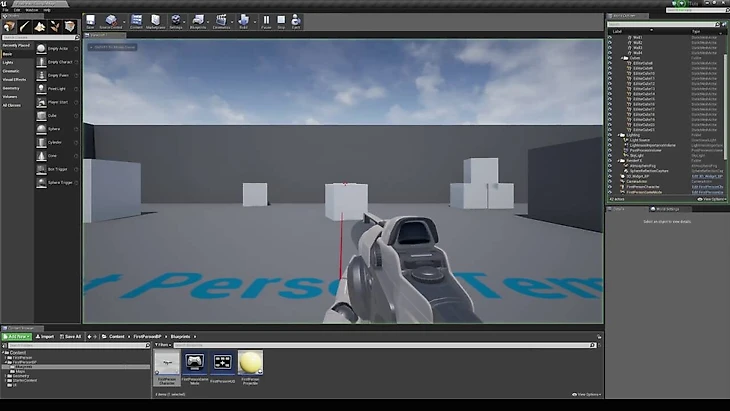Select the Geometry category in Modes panel
730x411 pixels.
pos(11,88)
